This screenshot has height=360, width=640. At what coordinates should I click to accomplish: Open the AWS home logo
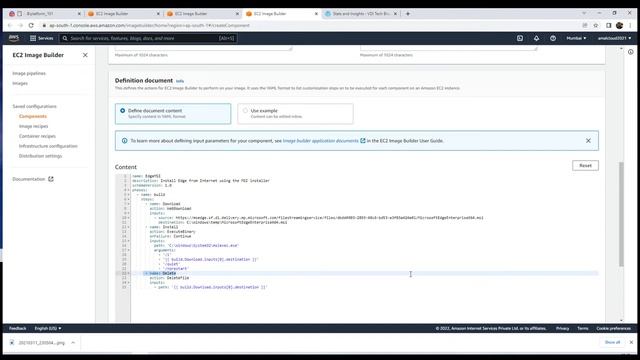coord(13,38)
